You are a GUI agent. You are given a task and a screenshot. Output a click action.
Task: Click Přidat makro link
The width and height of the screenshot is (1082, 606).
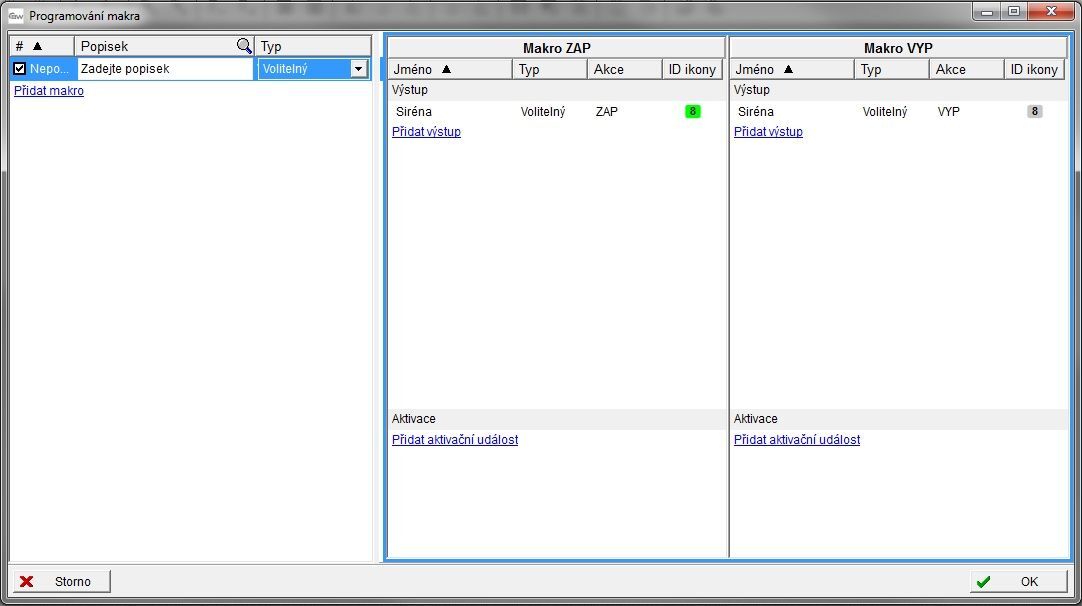[49, 91]
